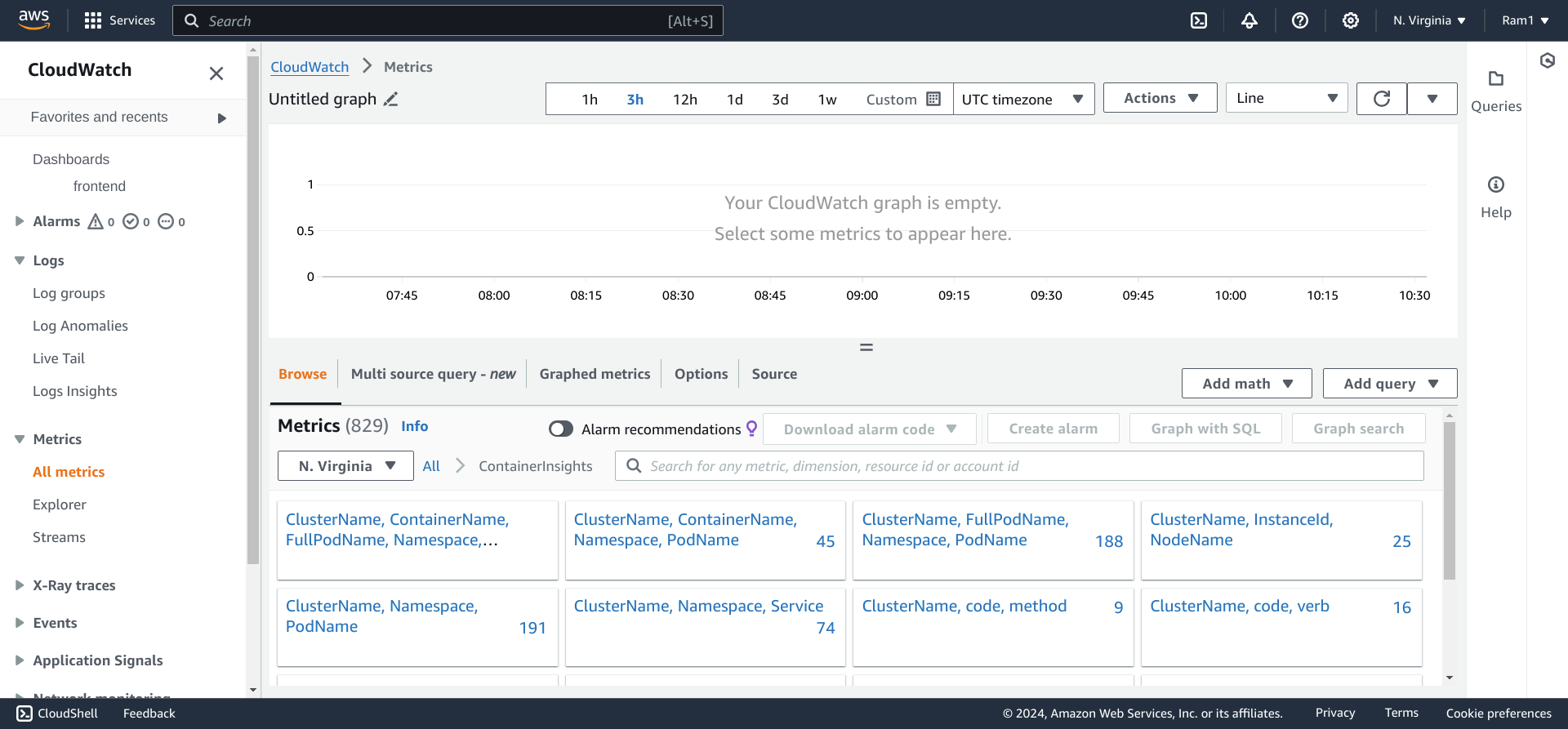The image size is (1568, 729).
Task: Select the 1w time range
Action: [827, 100]
